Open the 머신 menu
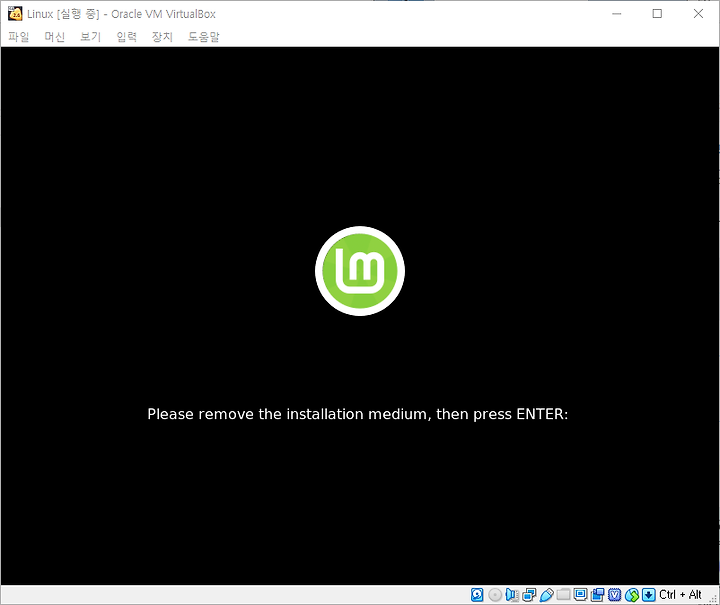Screen dimensions: 720x605 point(54,37)
